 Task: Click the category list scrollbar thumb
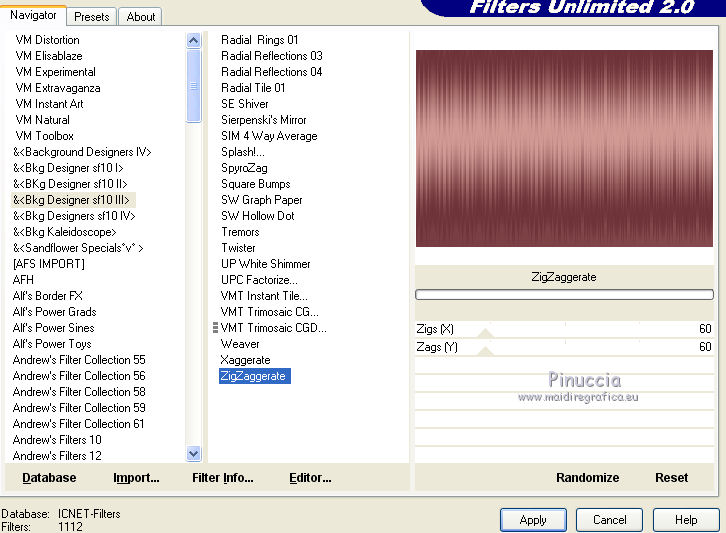[x=194, y=86]
